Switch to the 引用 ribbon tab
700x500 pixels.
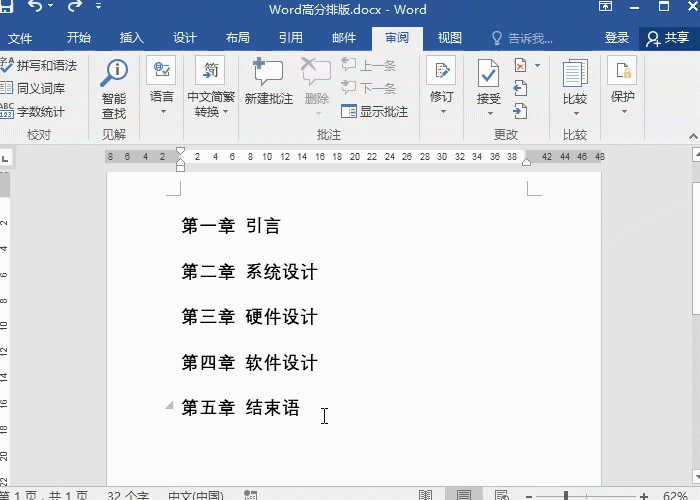pyautogui.click(x=291, y=38)
